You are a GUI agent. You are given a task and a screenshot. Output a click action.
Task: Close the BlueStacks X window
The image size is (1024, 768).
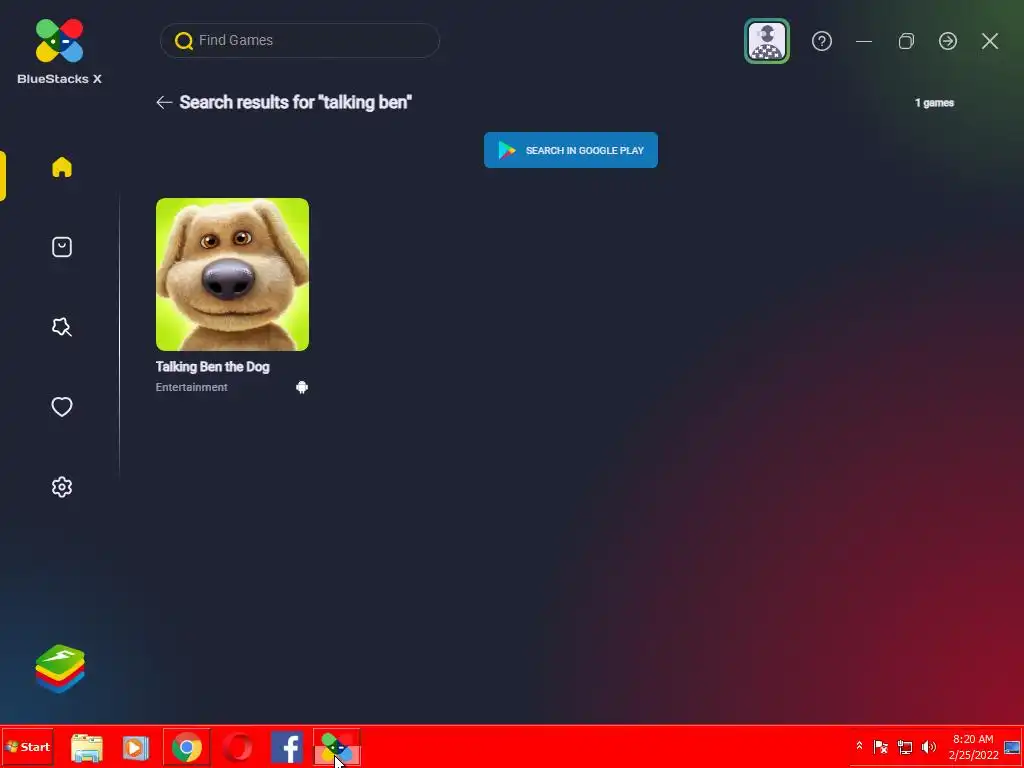click(x=989, y=41)
